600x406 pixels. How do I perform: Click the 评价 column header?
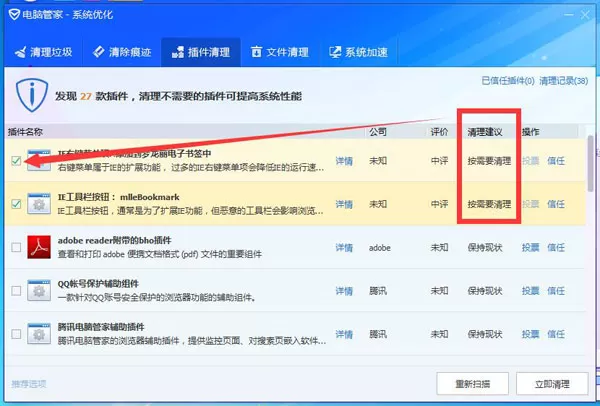439,132
